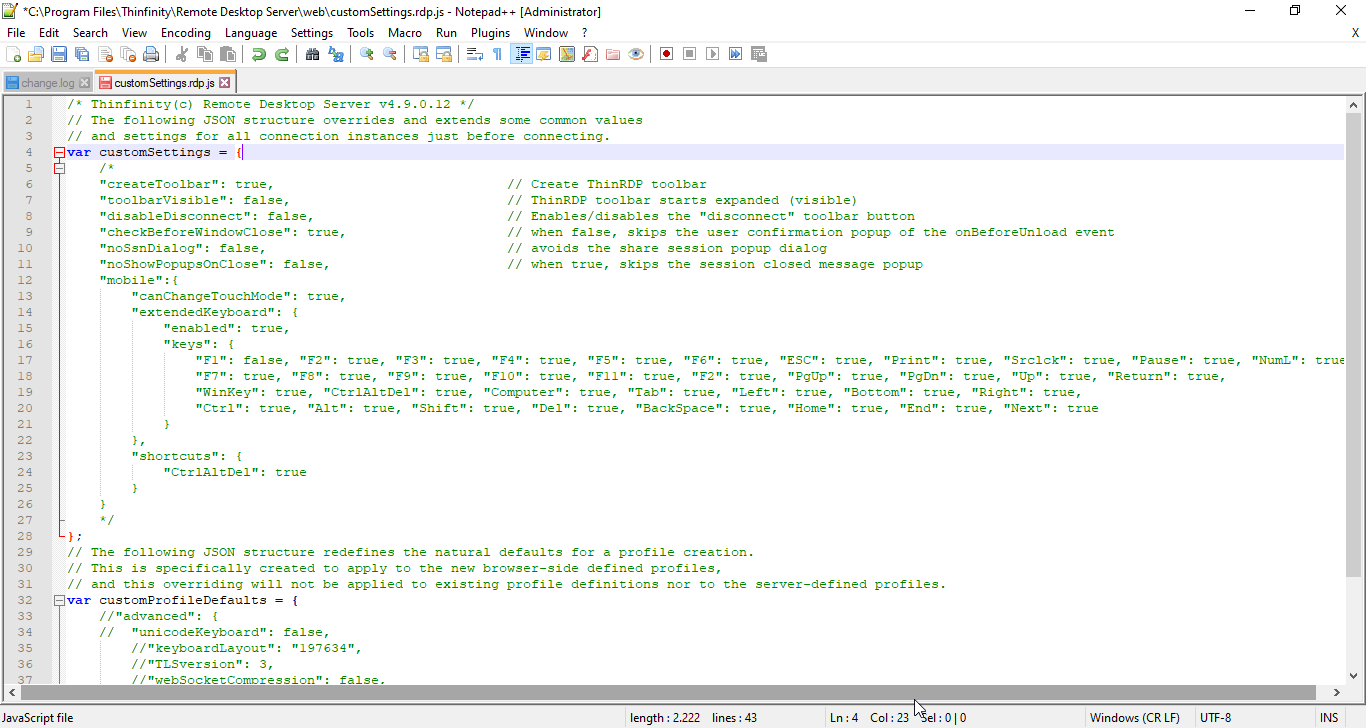Paste from clipboard via toolbar icon
Viewport: 1366px width, 728px height.
(x=228, y=54)
